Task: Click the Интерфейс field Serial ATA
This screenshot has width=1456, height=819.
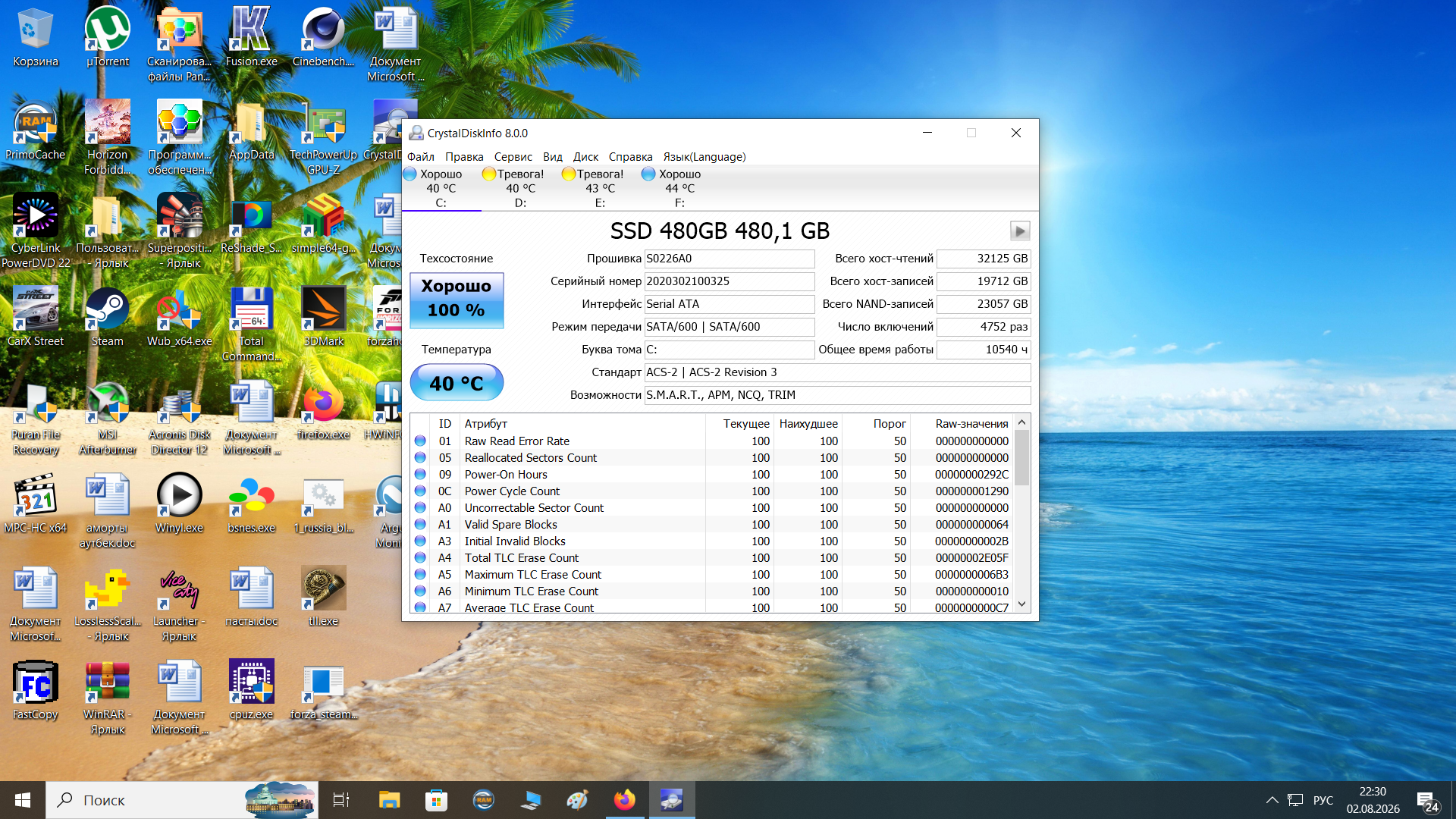Action: tap(730, 304)
